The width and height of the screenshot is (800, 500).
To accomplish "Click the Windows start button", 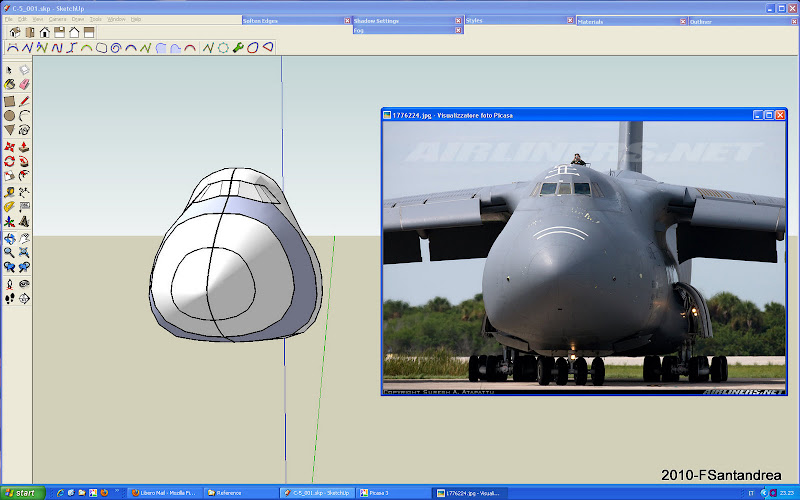I will tap(21, 493).
